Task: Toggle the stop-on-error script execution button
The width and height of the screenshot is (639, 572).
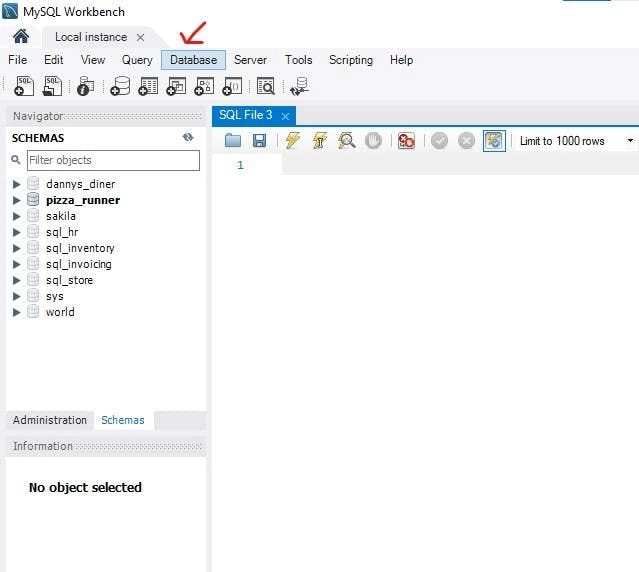Action: 406,141
